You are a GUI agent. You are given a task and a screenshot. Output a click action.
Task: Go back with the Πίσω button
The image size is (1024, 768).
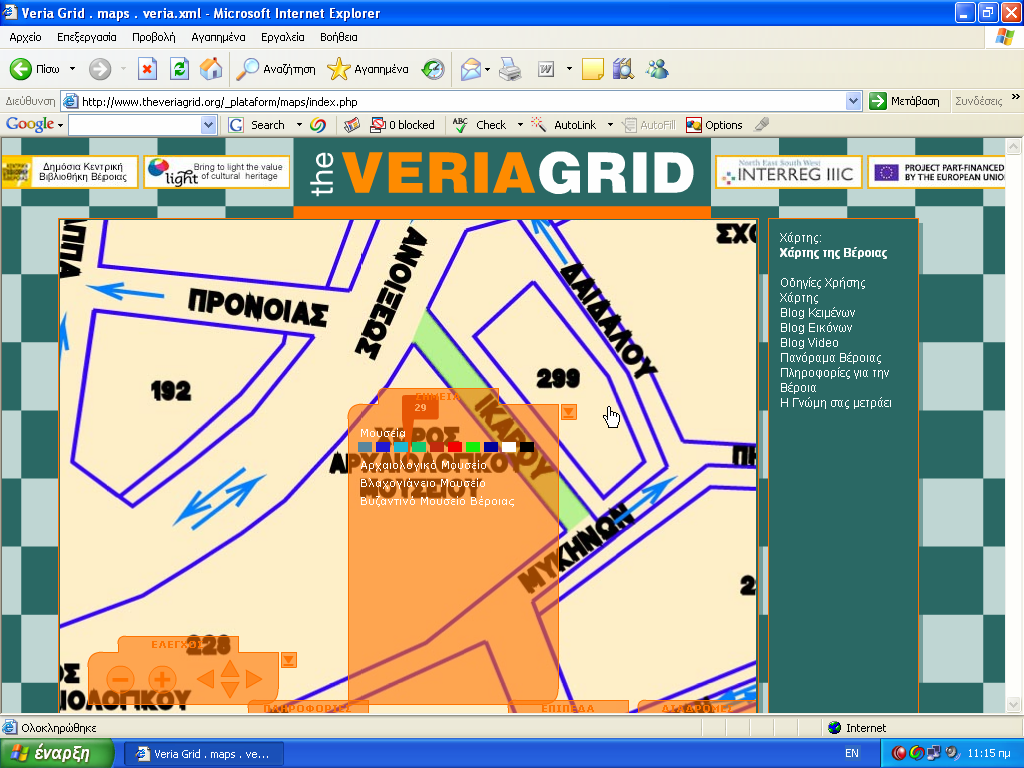coord(34,69)
